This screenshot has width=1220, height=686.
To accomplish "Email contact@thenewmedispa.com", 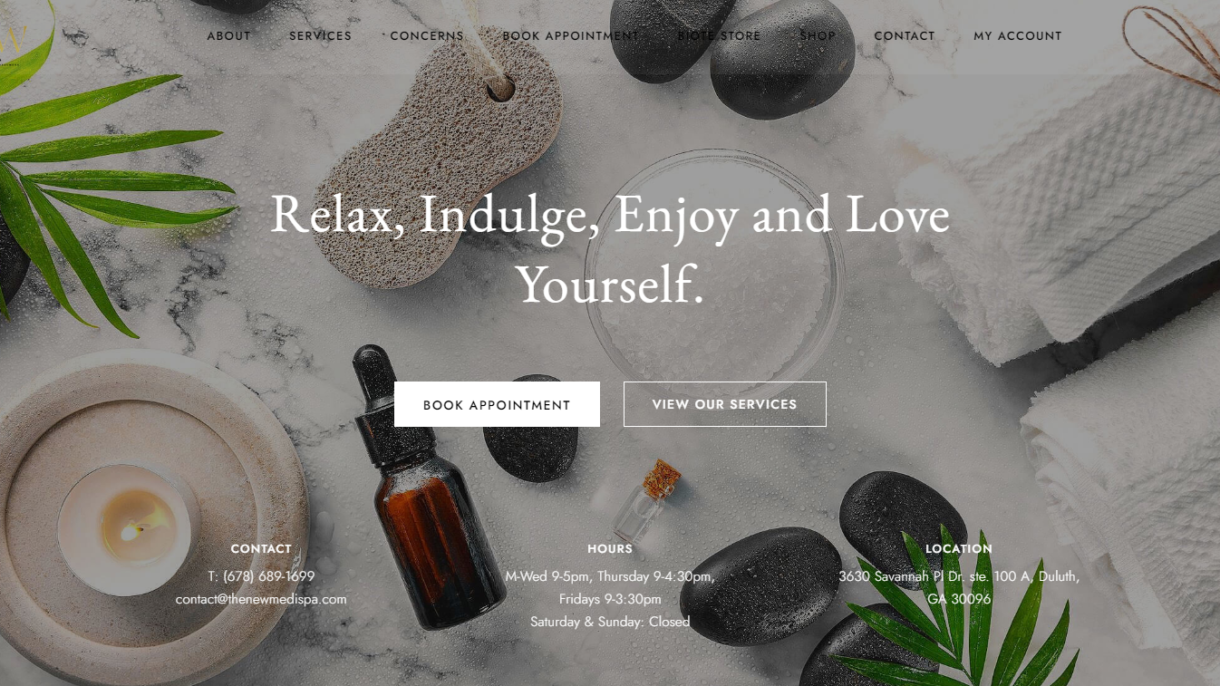I will (x=261, y=599).
